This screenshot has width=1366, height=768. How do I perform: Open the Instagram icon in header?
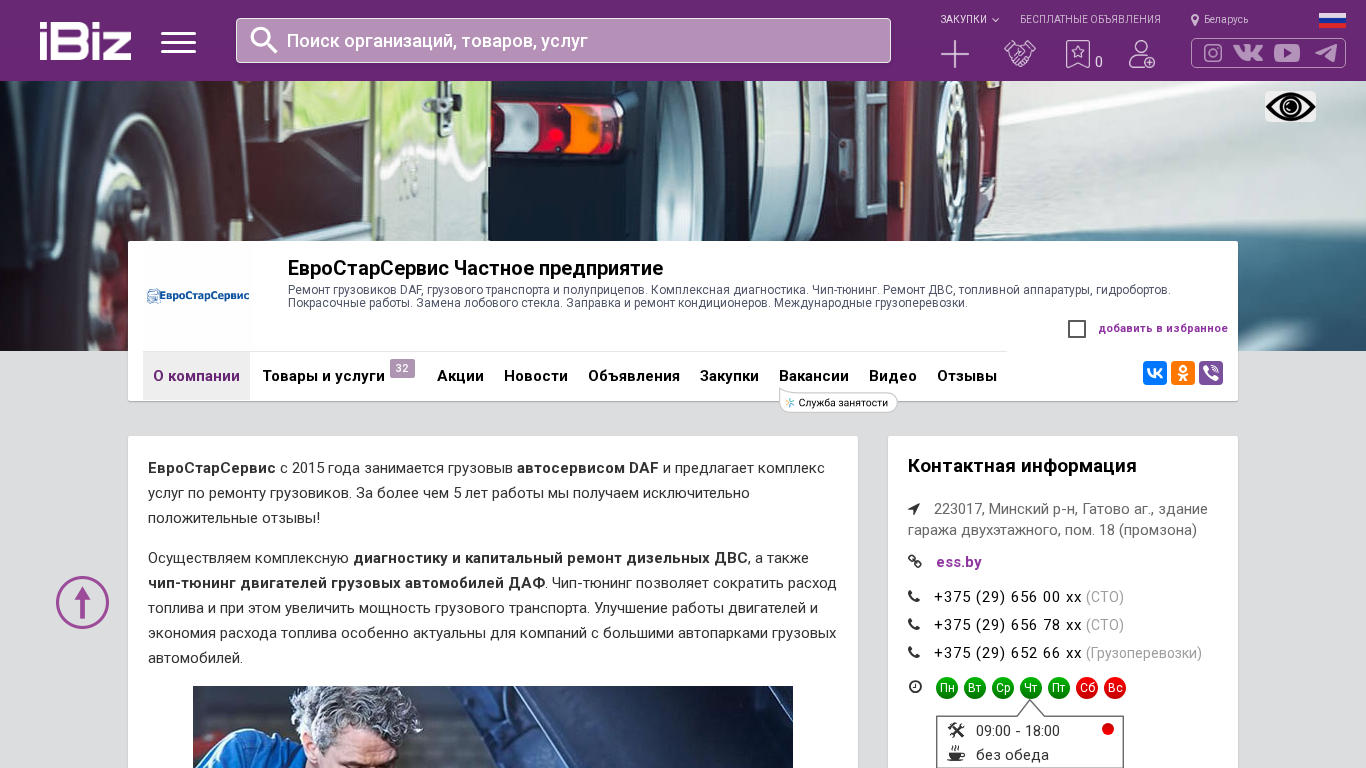(x=1213, y=53)
